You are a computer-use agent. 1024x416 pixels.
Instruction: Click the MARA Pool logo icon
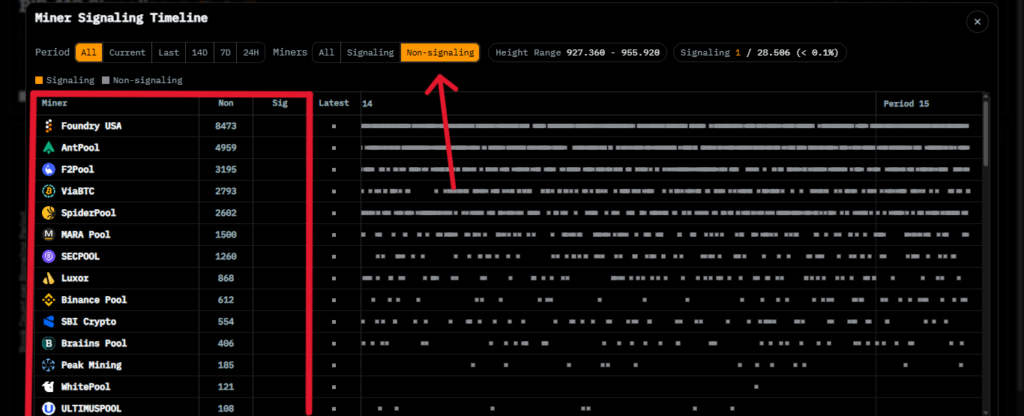[x=48, y=234]
